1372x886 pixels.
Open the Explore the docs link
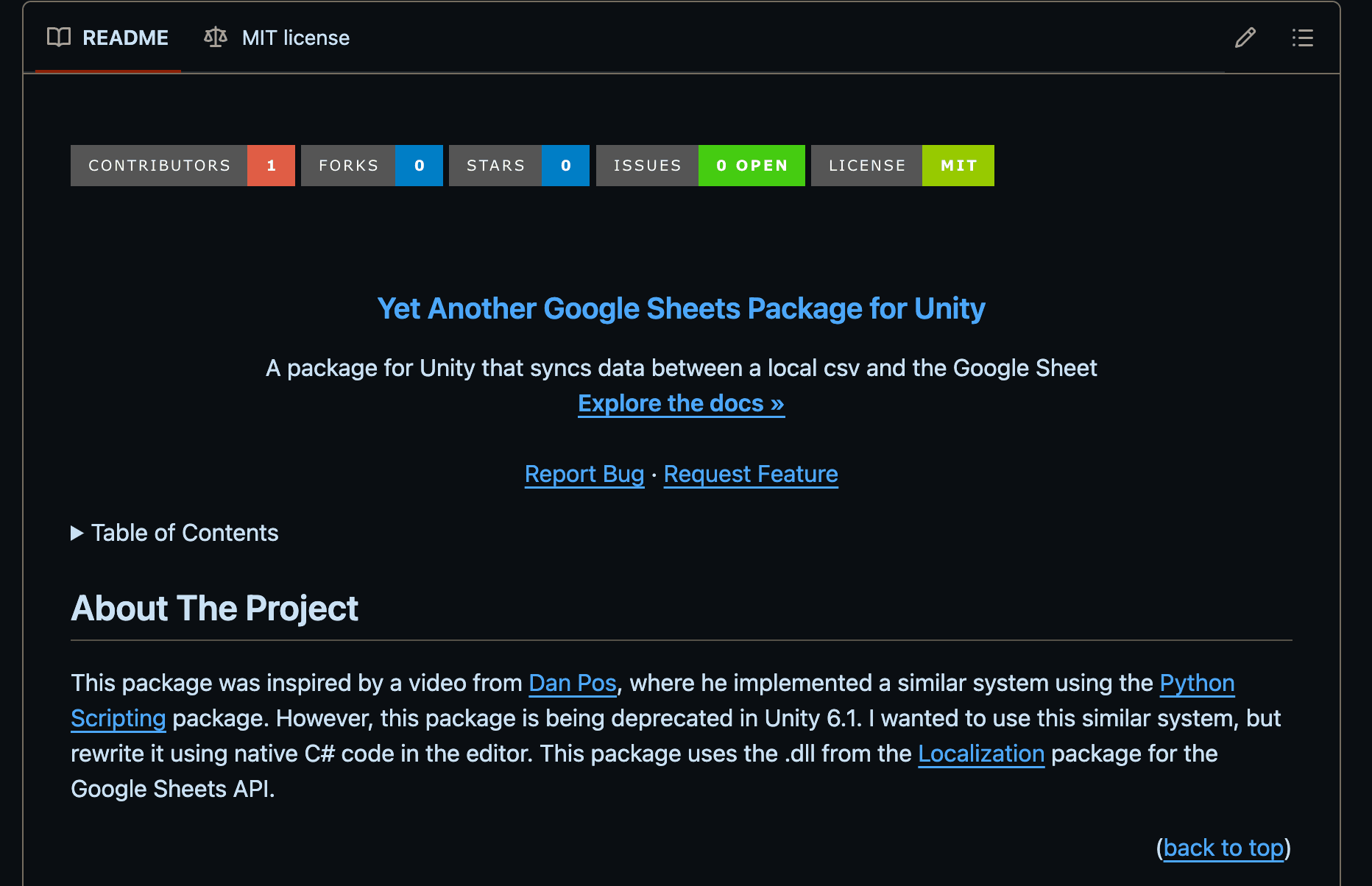point(680,403)
